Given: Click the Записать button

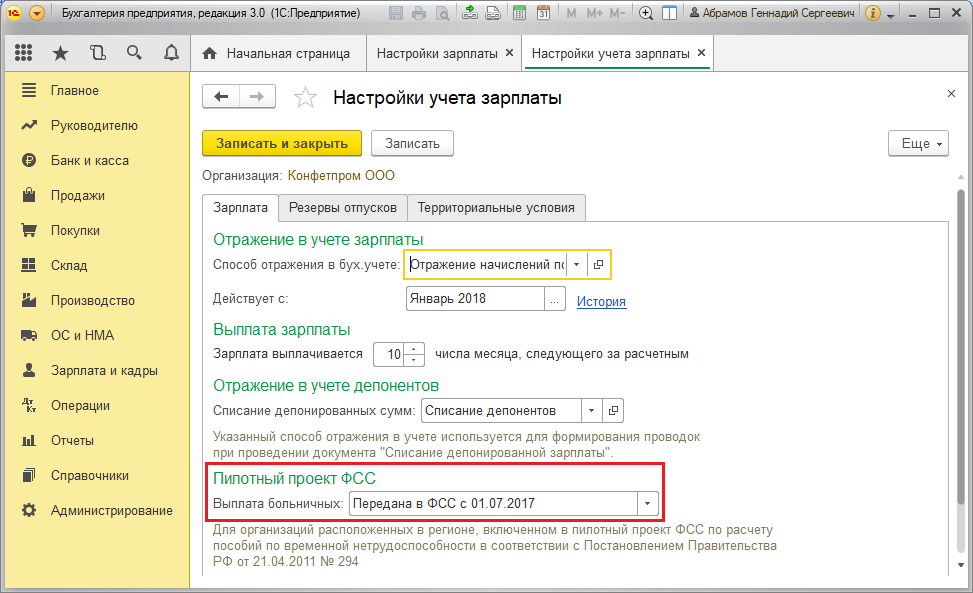Looking at the screenshot, I should tap(412, 143).
